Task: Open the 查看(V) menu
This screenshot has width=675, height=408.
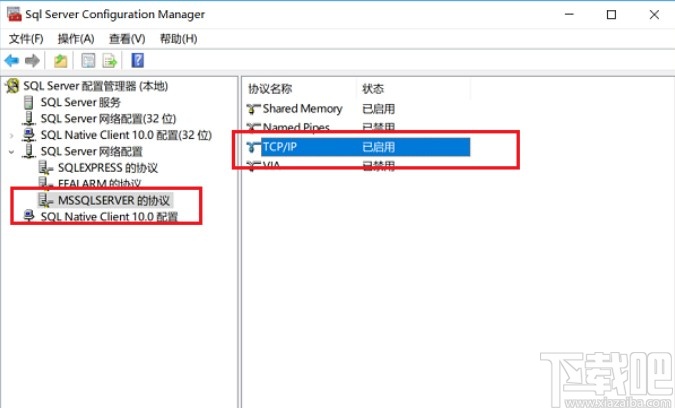Action: tap(126, 38)
